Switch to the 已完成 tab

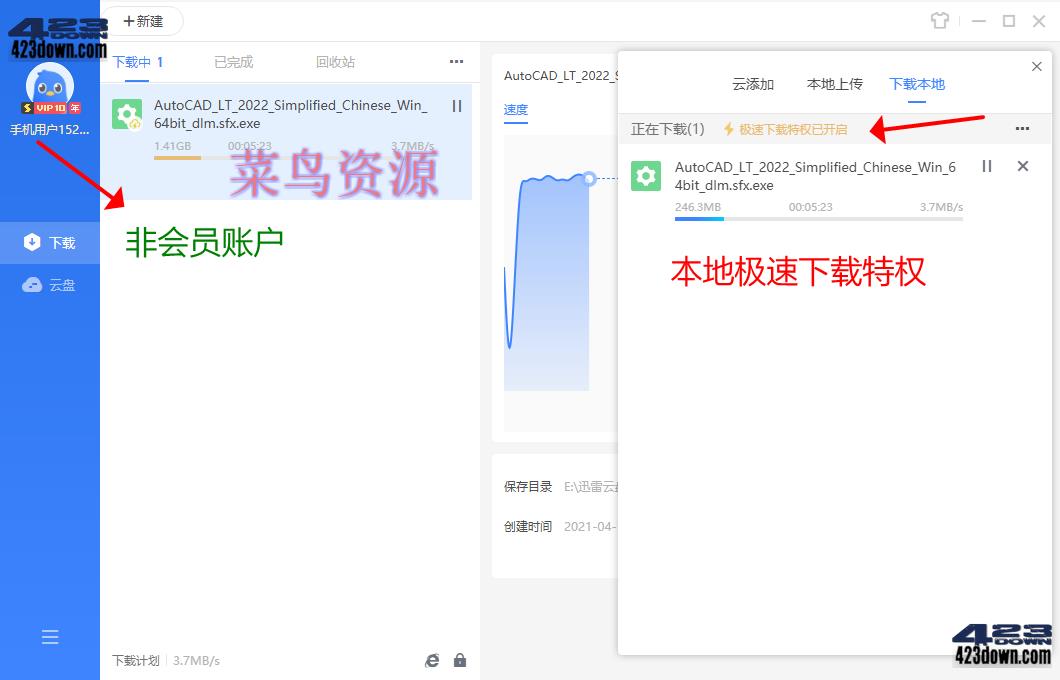[x=233, y=62]
